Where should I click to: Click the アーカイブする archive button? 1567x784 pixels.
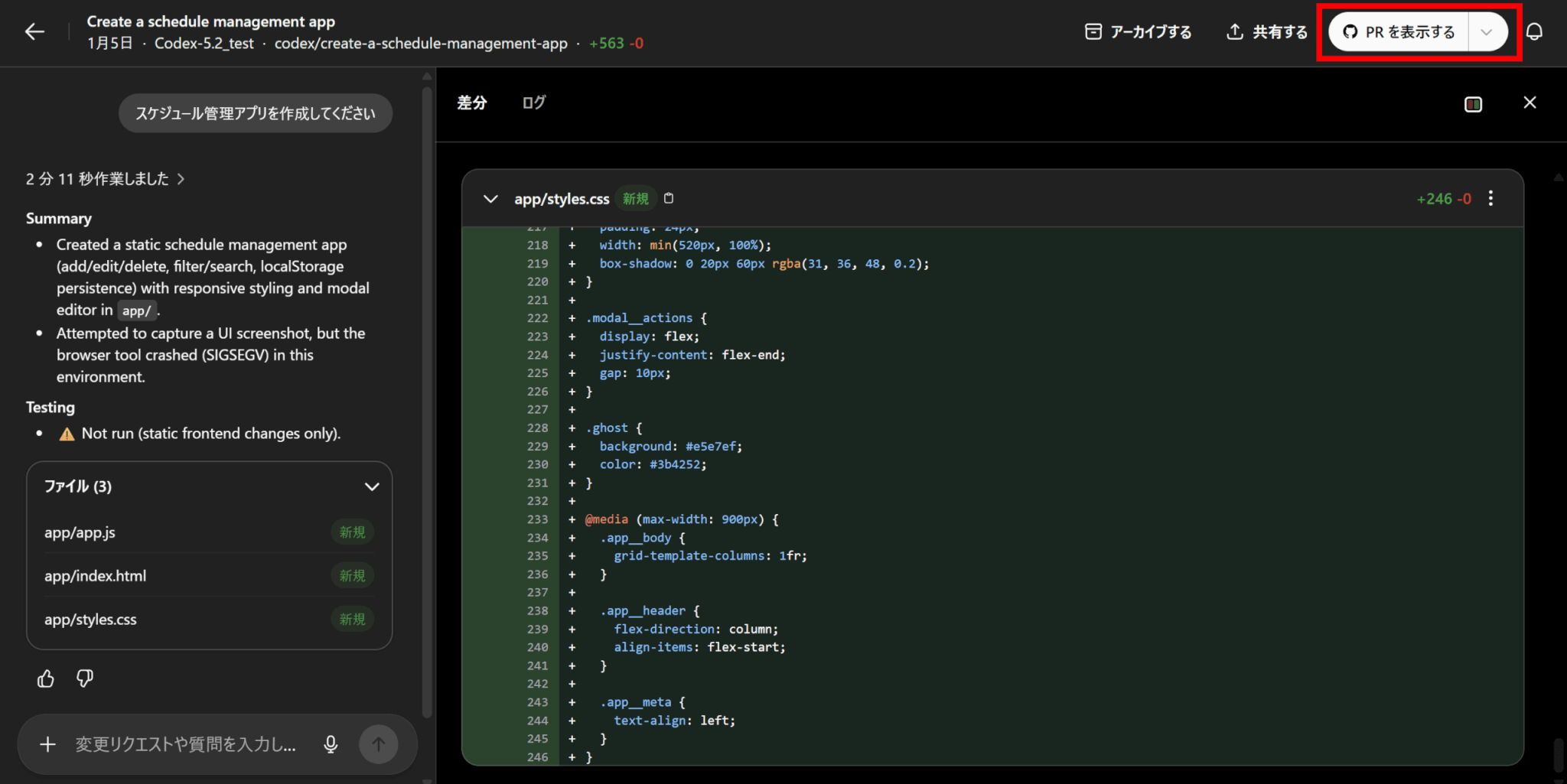[x=1138, y=32]
